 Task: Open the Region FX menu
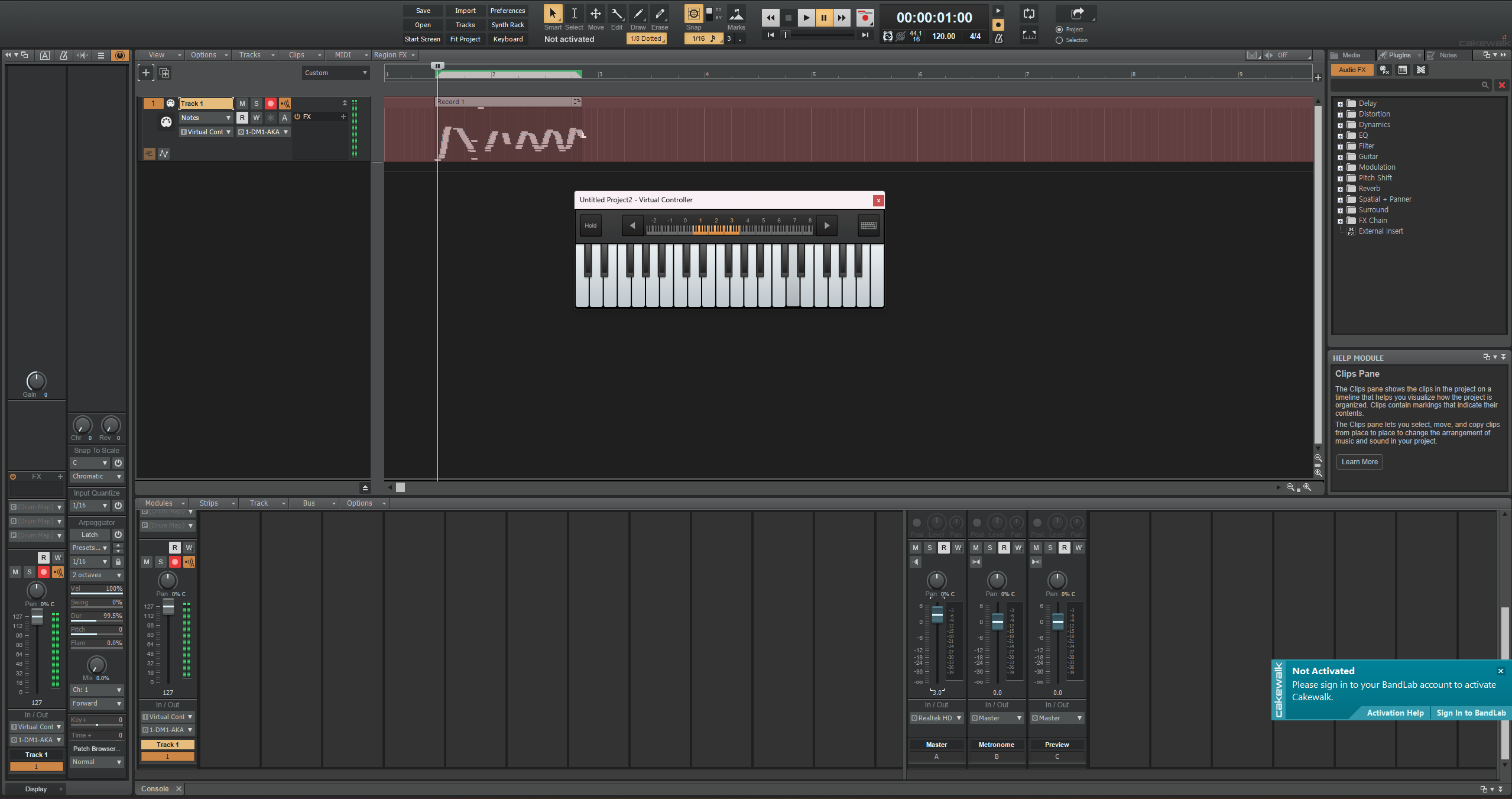tap(394, 55)
